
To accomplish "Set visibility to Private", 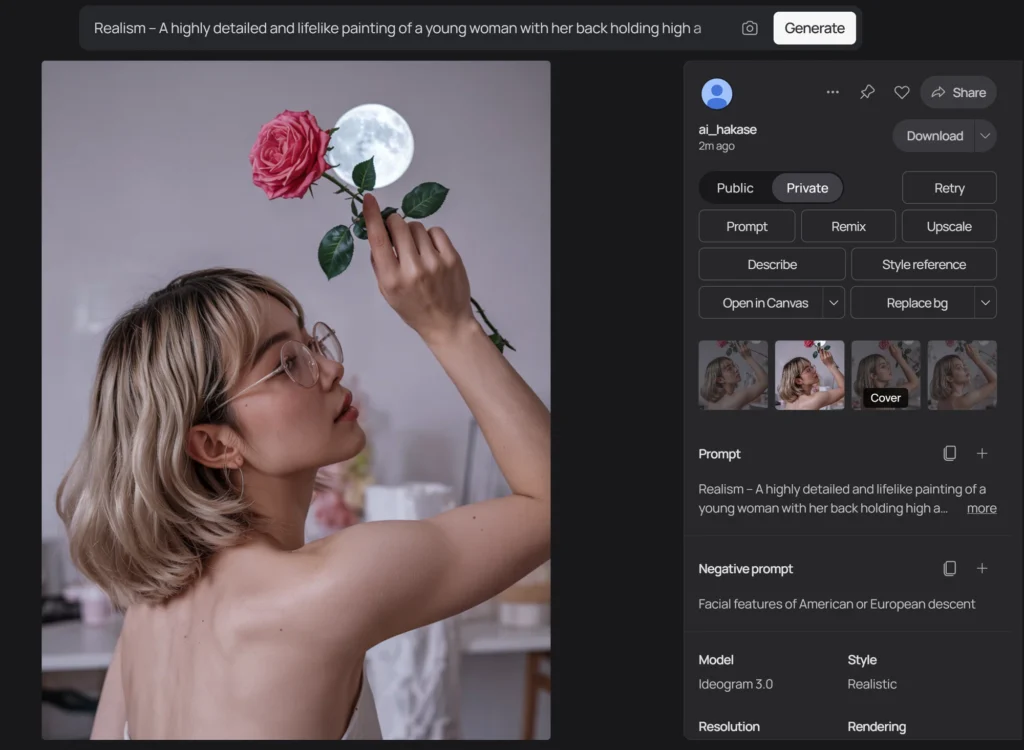I will tap(807, 188).
